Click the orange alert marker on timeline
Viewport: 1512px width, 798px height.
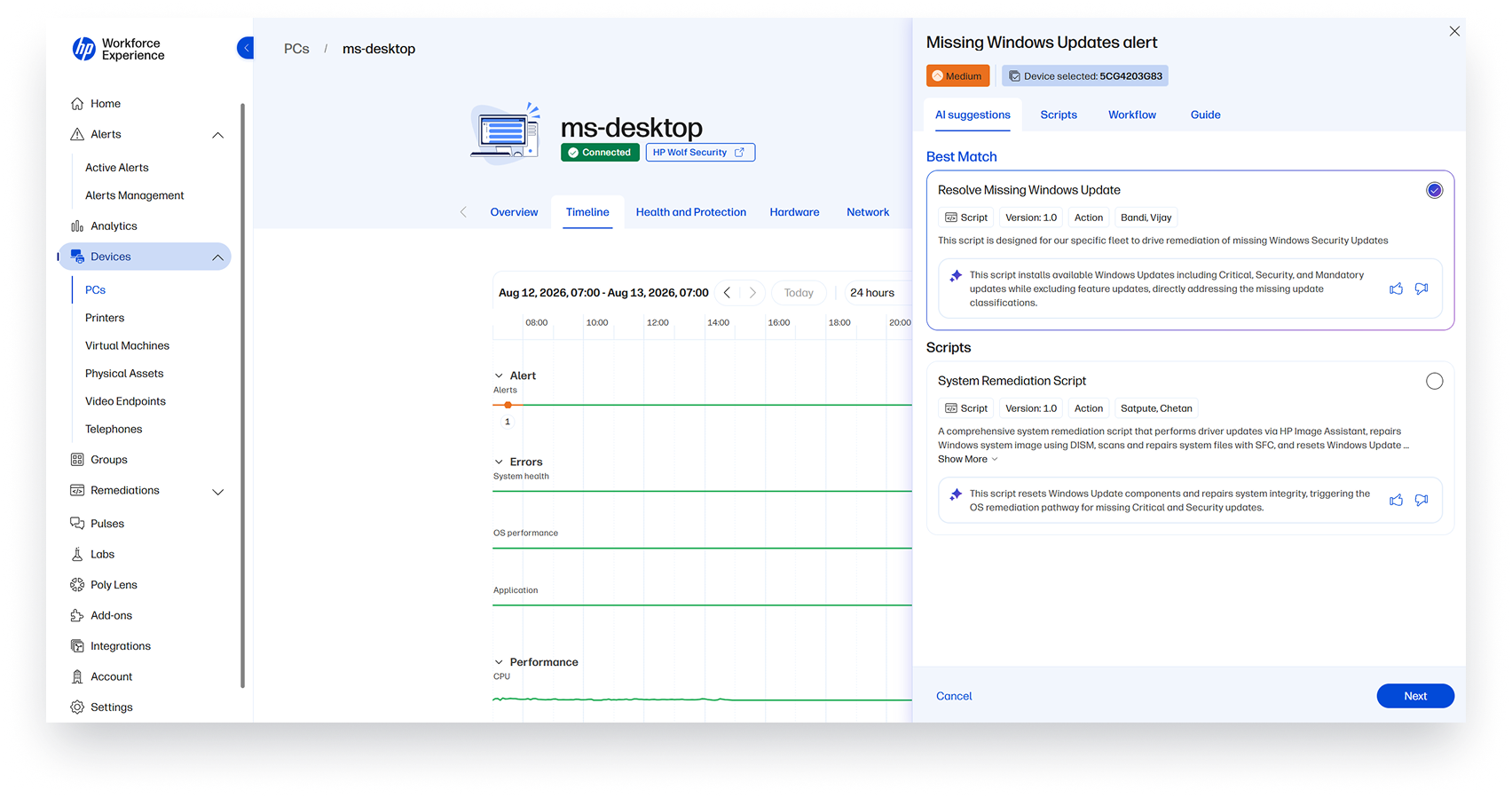coord(508,405)
